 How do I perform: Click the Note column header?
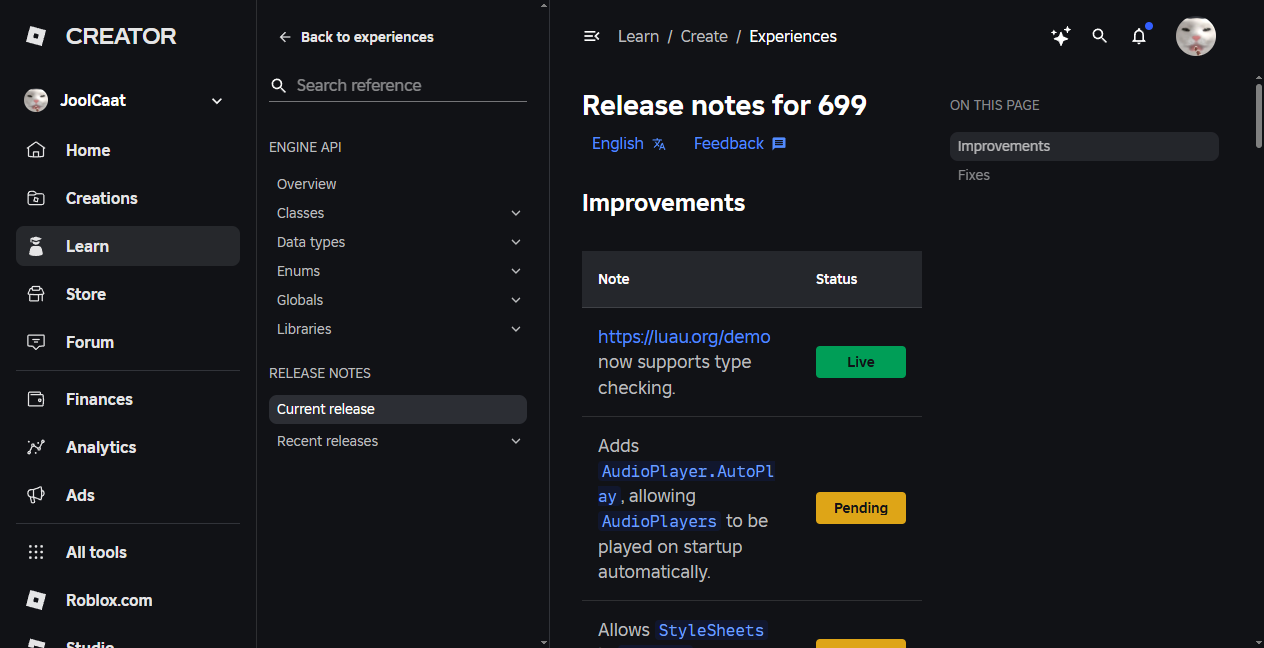(x=614, y=279)
